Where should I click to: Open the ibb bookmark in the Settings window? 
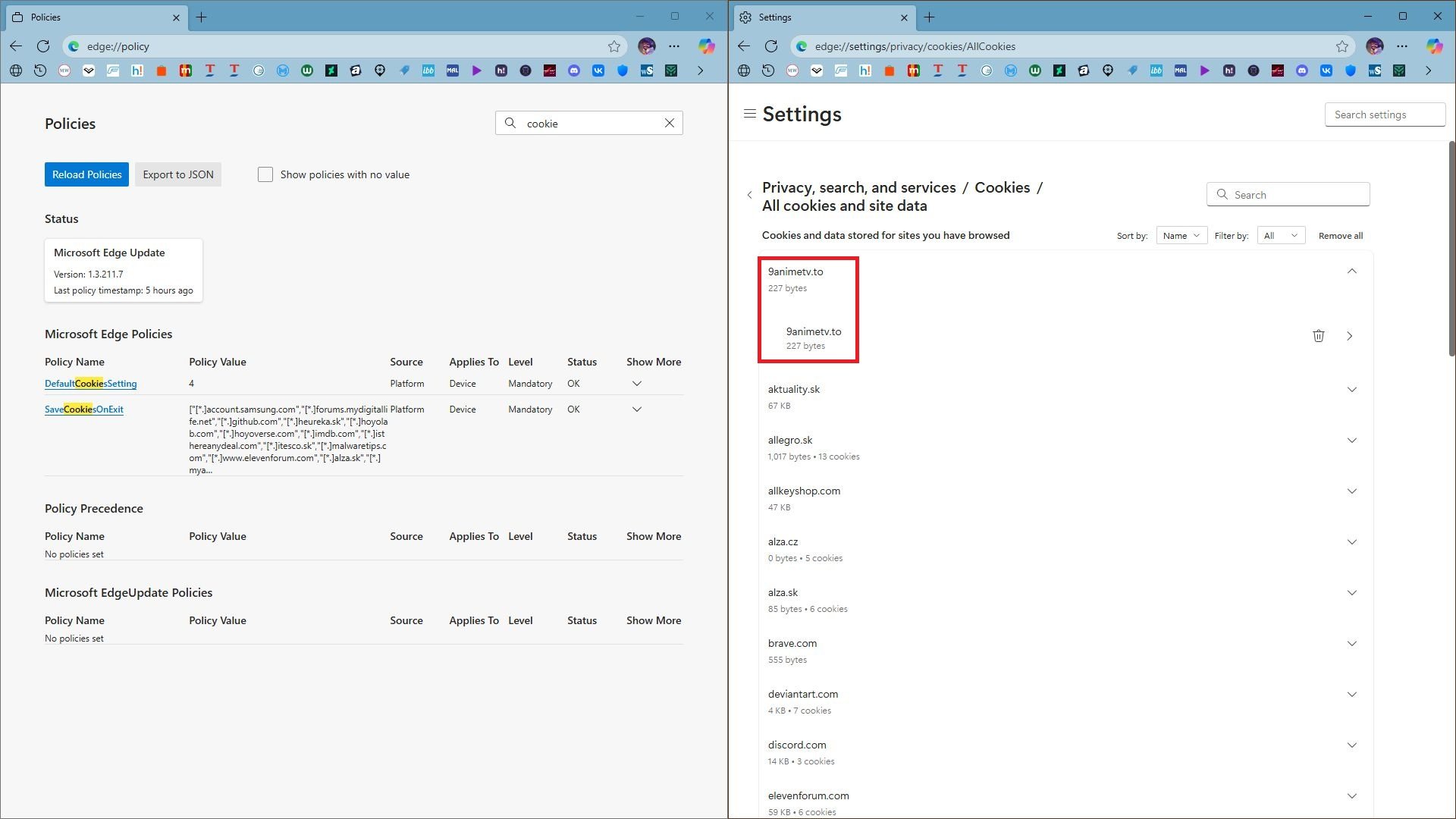[x=1156, y=71]
